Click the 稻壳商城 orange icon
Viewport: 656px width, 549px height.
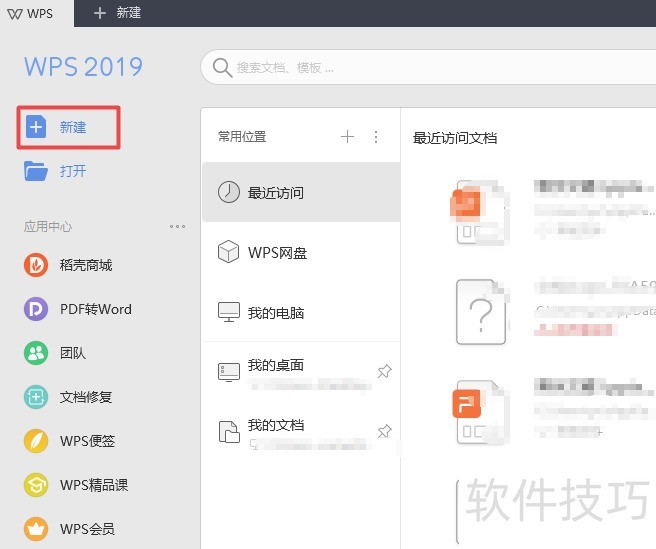36,265
